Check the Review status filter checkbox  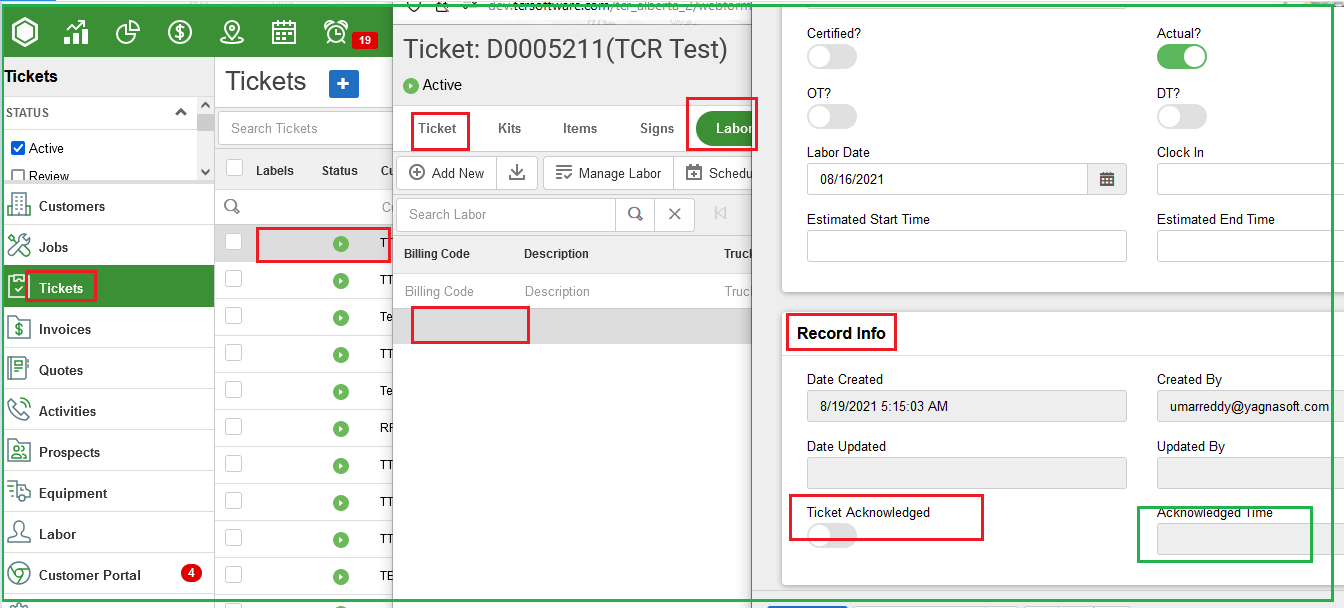17,176
